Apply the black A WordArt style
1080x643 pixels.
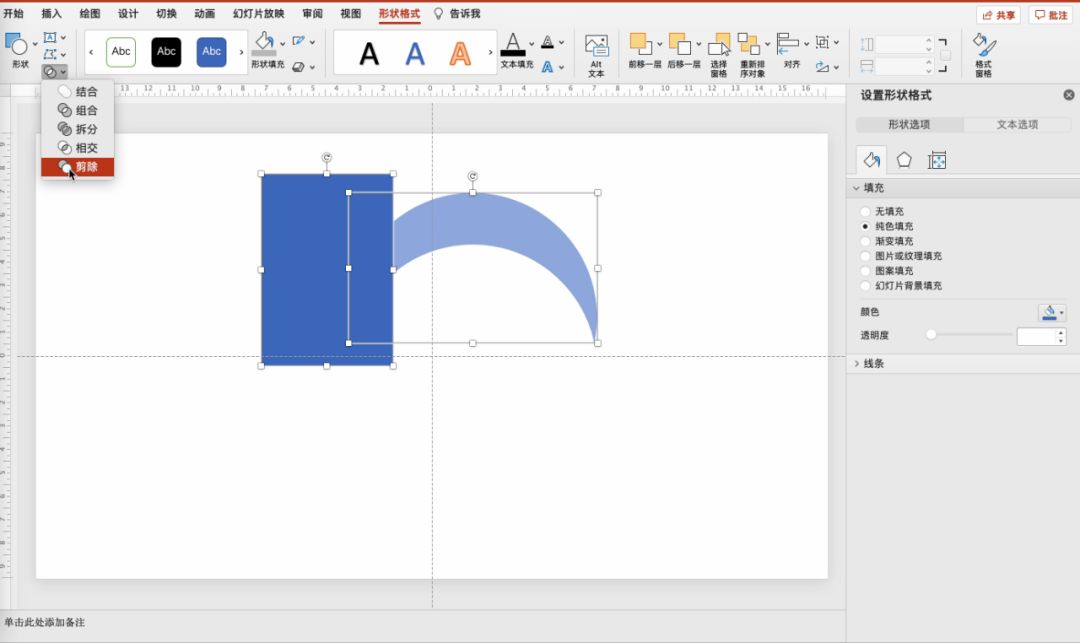(x=369, y=53)
